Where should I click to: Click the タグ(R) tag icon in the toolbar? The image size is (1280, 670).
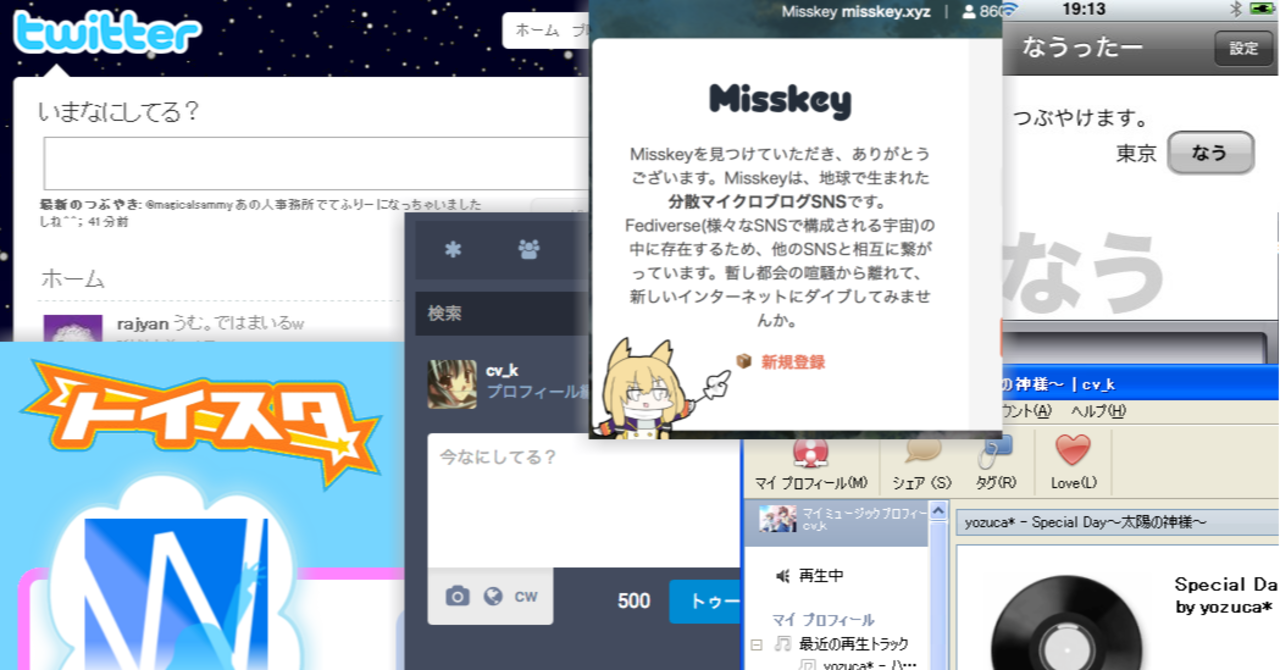point(994,451)
